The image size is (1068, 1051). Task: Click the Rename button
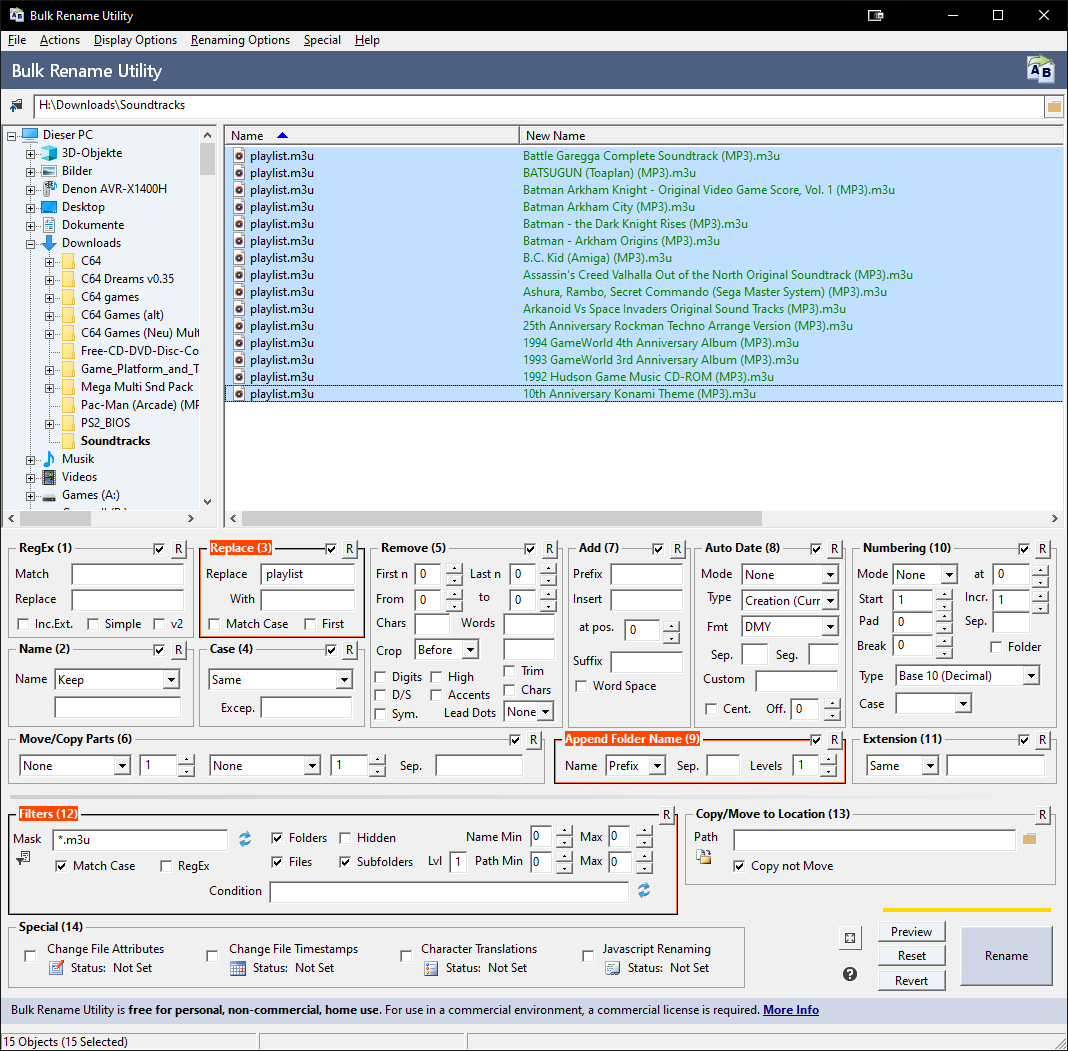(x=1006, y=956)
